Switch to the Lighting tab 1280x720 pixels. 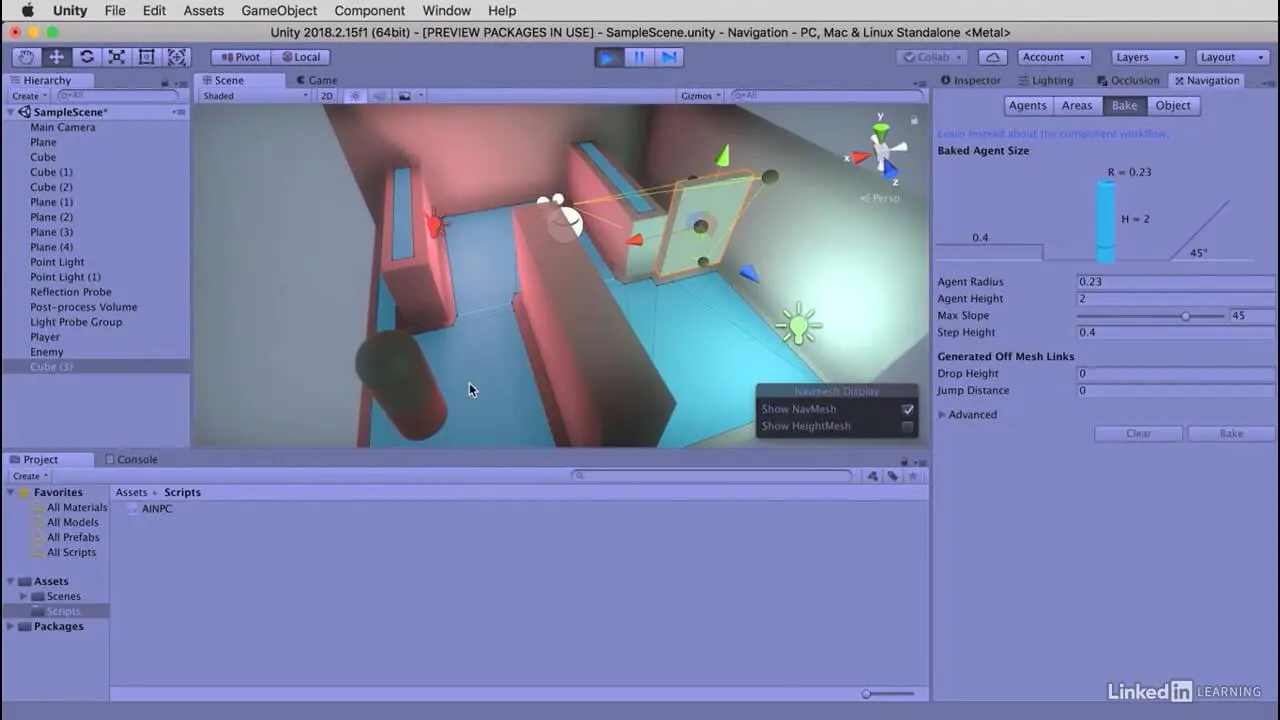pos(1046,80)
